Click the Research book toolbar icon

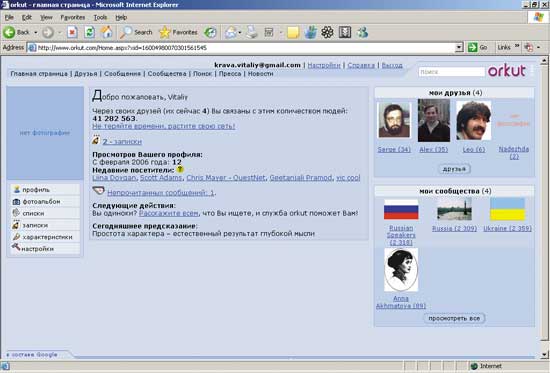coord(345,33)
